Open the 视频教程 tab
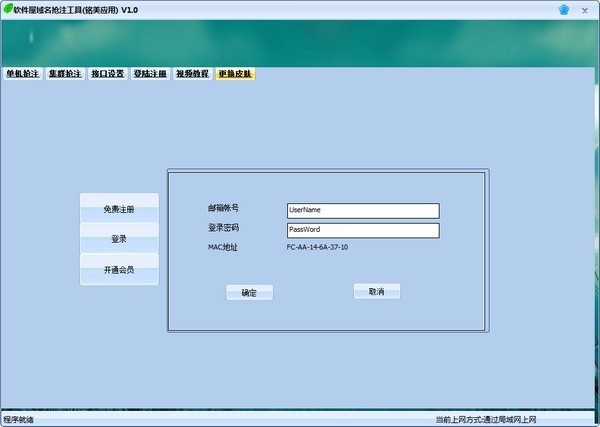The height and width of the screenshot is (427, 600). click(x=192, y=73)
